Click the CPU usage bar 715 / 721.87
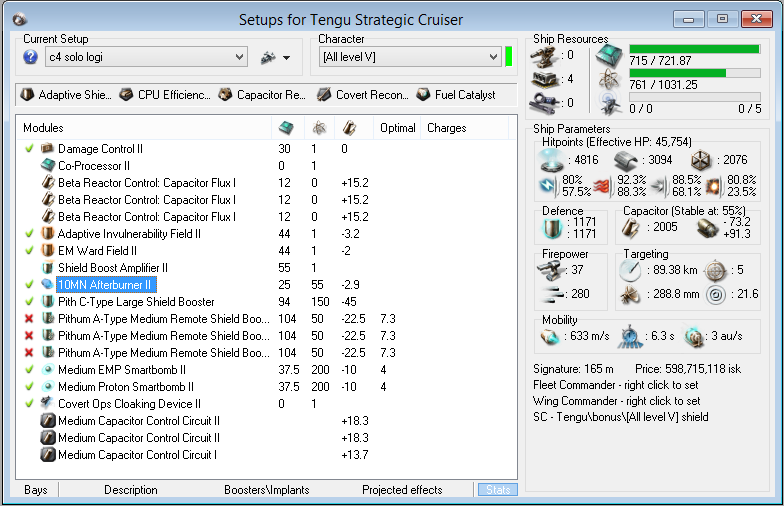The height and width of the screenshot is (506, 784). coord(694,48)
